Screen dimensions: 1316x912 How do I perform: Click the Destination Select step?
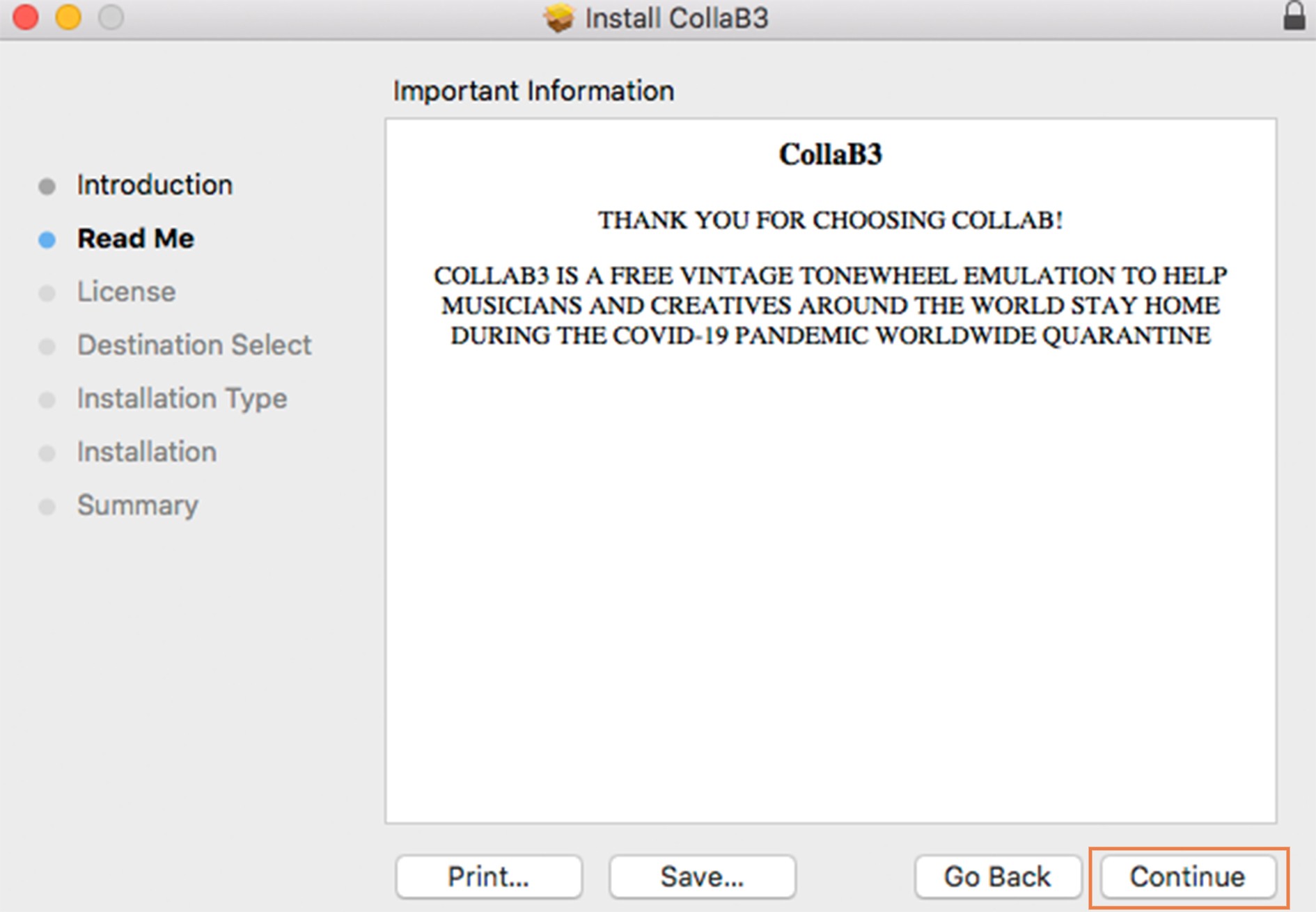coord(194,345)
